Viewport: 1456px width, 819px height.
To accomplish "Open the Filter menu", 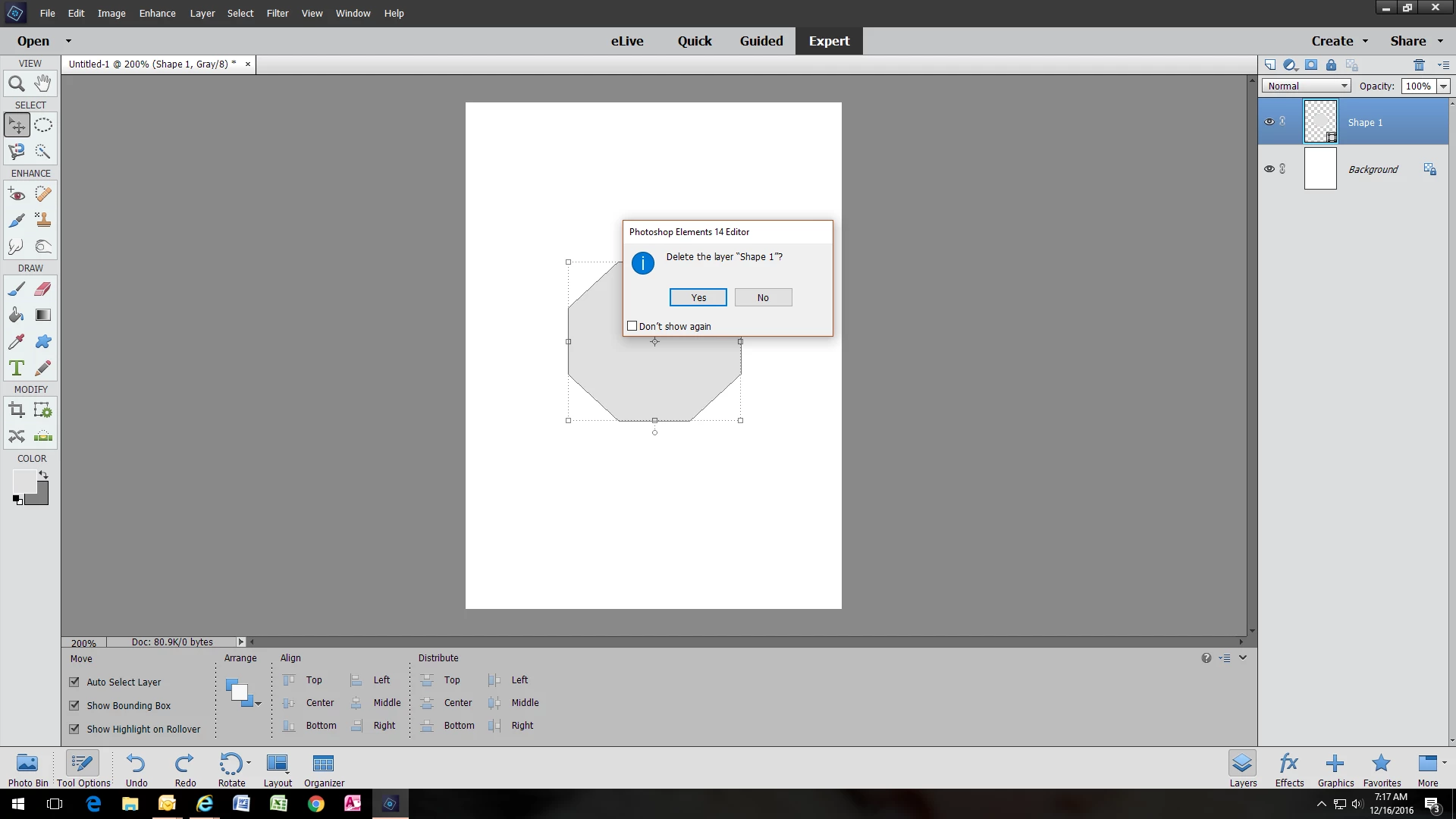I will 277,13.
